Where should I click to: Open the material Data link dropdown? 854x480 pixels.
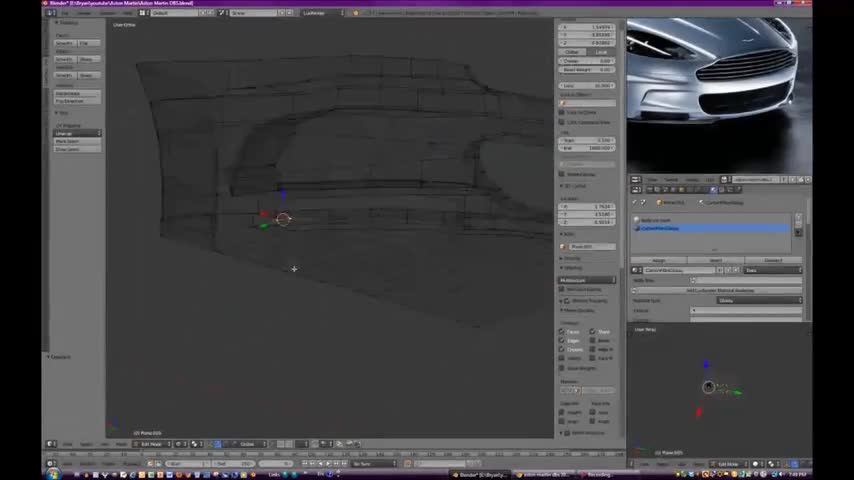tap(773, 270)
